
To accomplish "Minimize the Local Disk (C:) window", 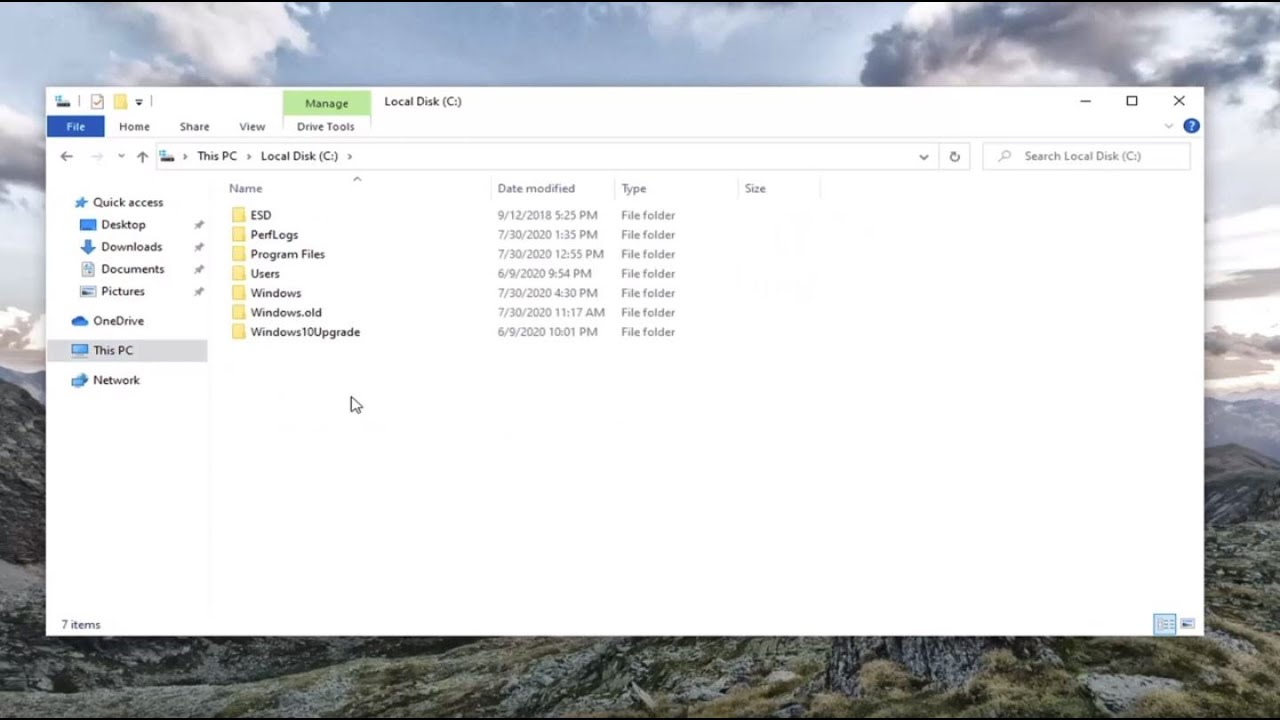I will click(x=1086, y=101).
